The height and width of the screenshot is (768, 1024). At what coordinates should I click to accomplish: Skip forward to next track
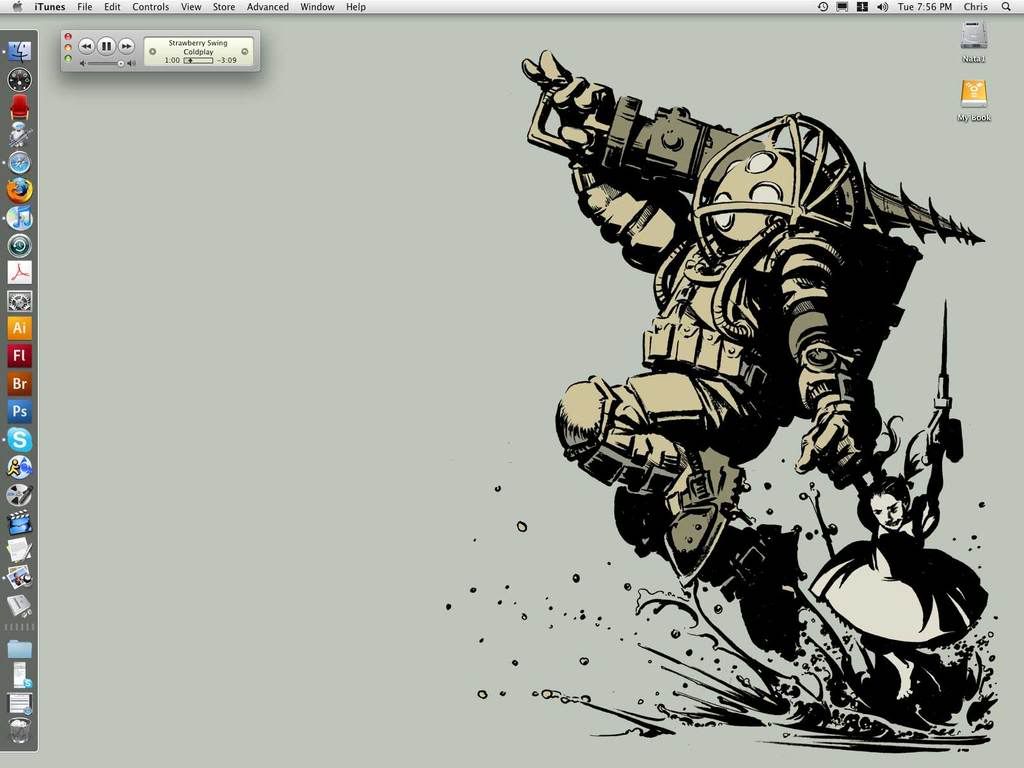[x=126, y=46]
